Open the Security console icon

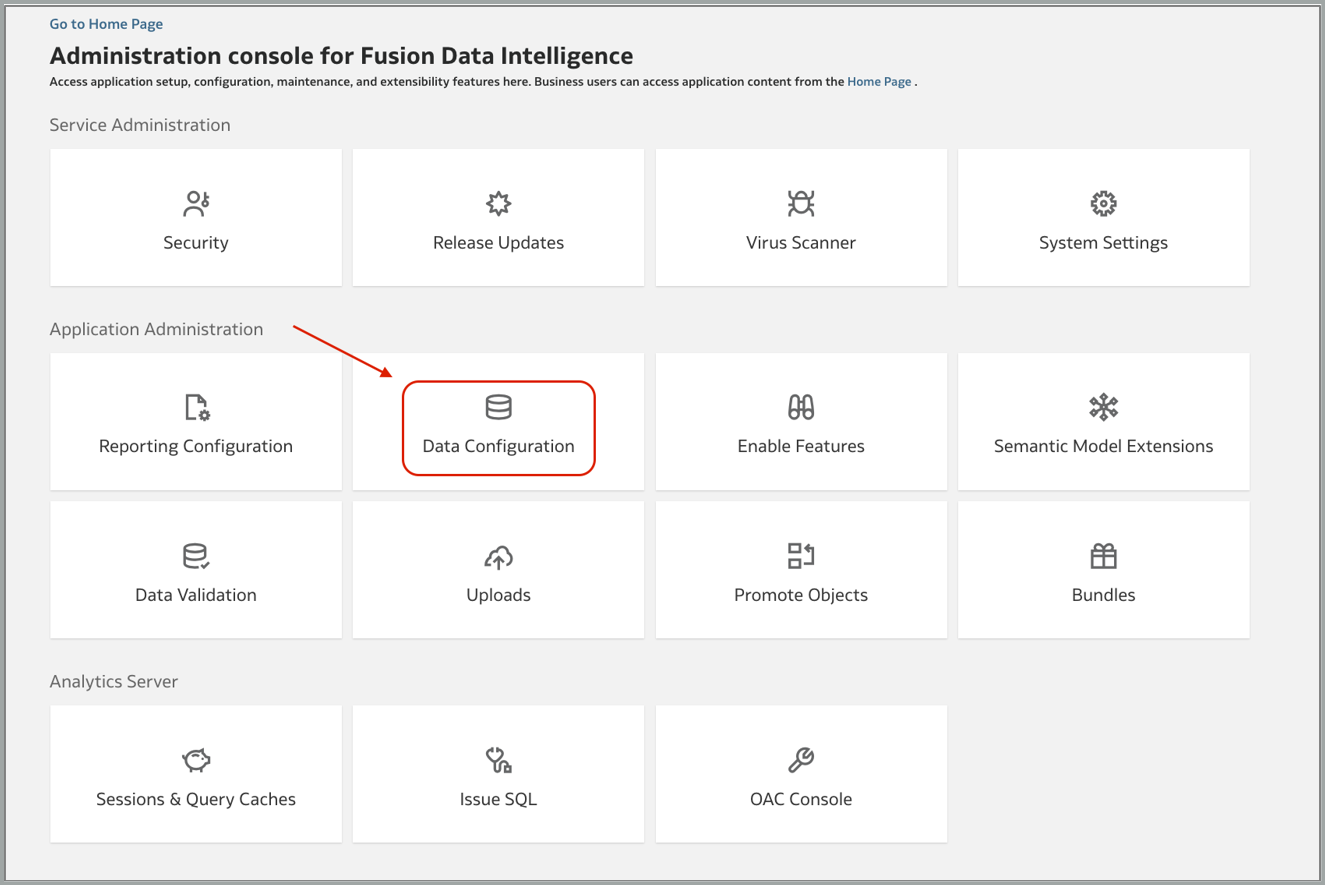point(195,203)
